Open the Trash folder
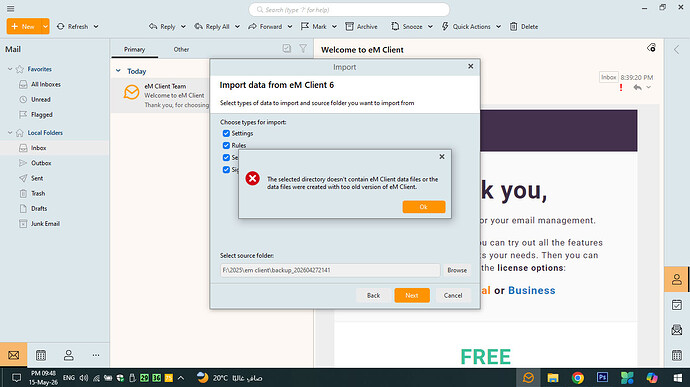The height and width of the screenshot is (387, 690). (x=38, y=193)
